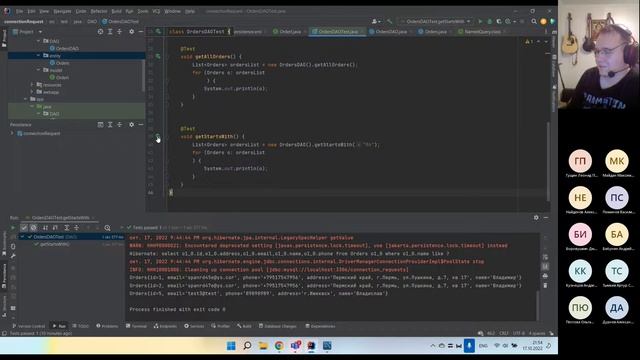The width and height of the screenshot is (640, 360).
Task: Click the ENG language indicator in taskbar
Action: click(483, 346)
